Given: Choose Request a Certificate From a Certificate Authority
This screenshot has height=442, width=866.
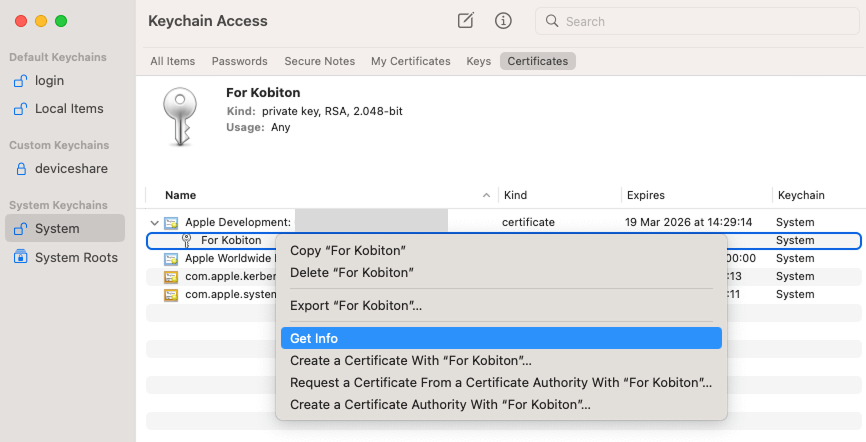Looking at the screenshot, I should 501,382.
